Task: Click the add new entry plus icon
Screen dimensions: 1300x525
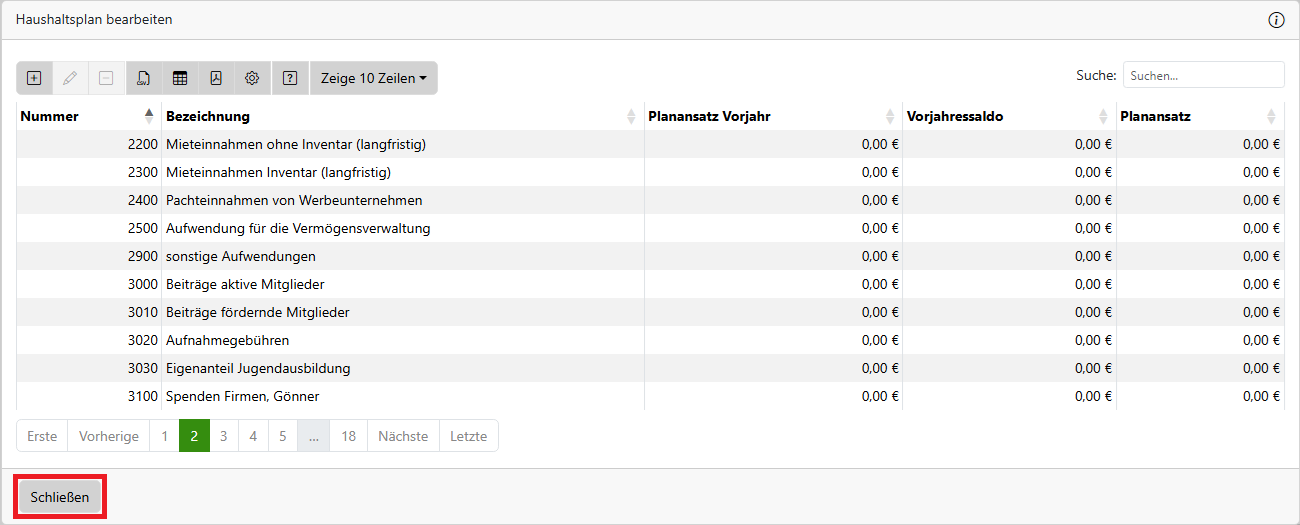Action: [34, 78]
